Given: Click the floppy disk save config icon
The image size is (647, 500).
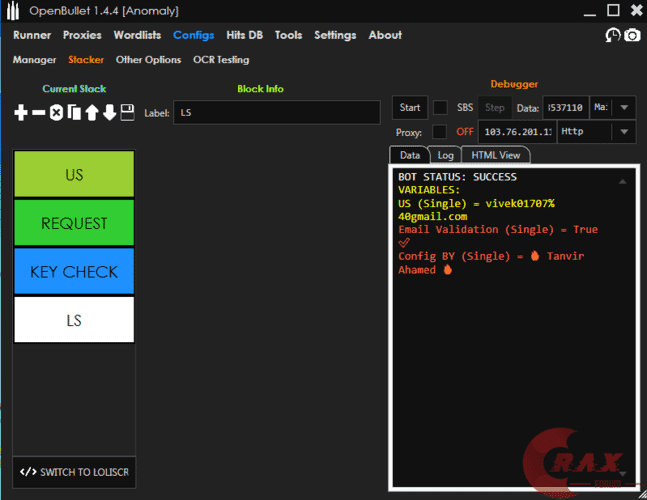Looking at the screenshot, I should [x=127, y=112].
